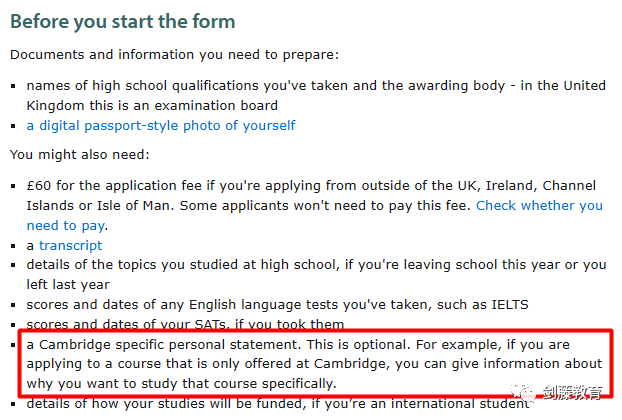Screen dimensions: 622x420
Task: Click the "Documents and information you need to prepare" line
Action: (x=175, y=55)
